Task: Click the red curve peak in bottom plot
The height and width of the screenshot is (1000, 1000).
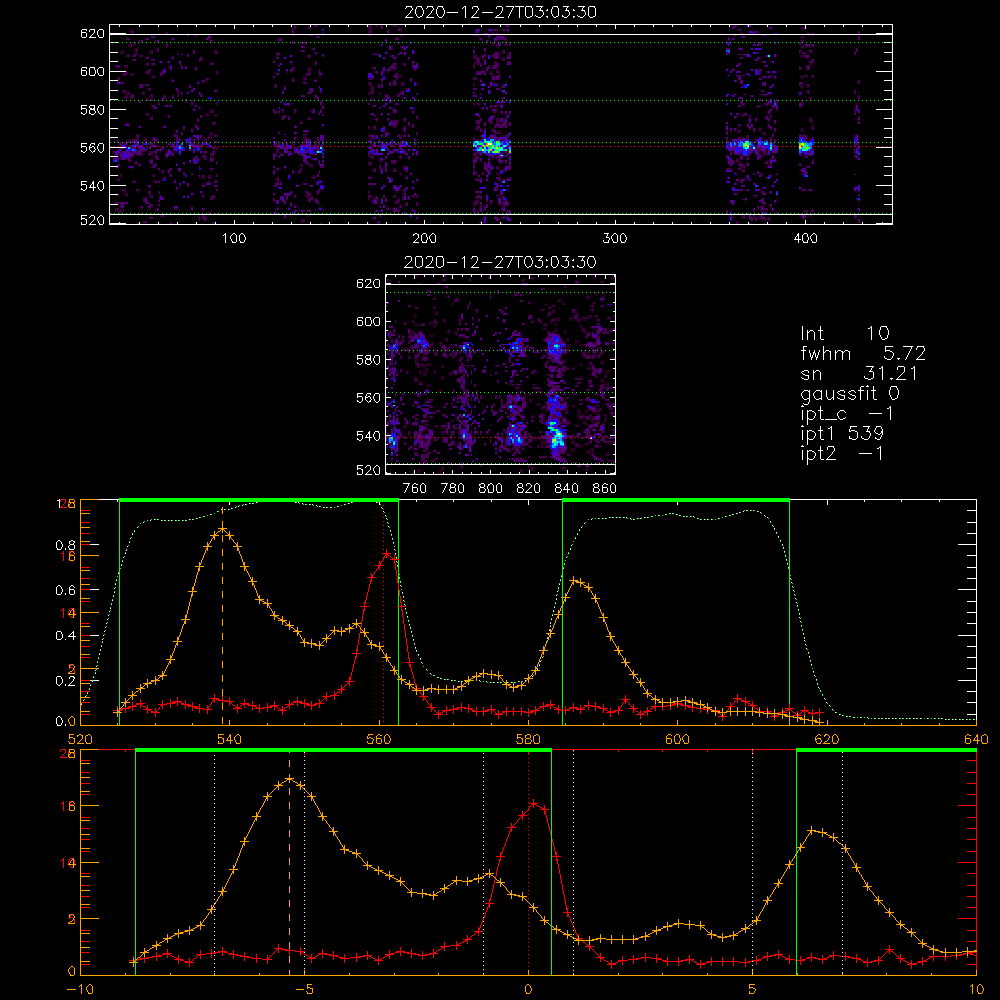Action: (533, 804)
